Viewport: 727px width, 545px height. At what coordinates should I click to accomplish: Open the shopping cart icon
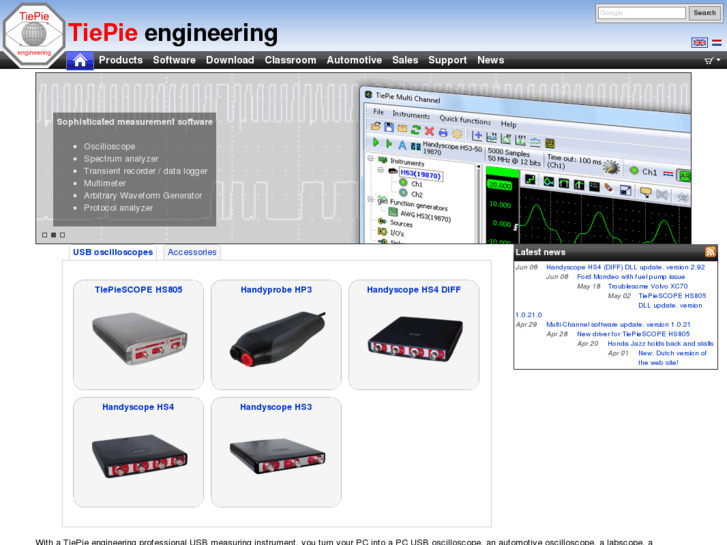708,60
